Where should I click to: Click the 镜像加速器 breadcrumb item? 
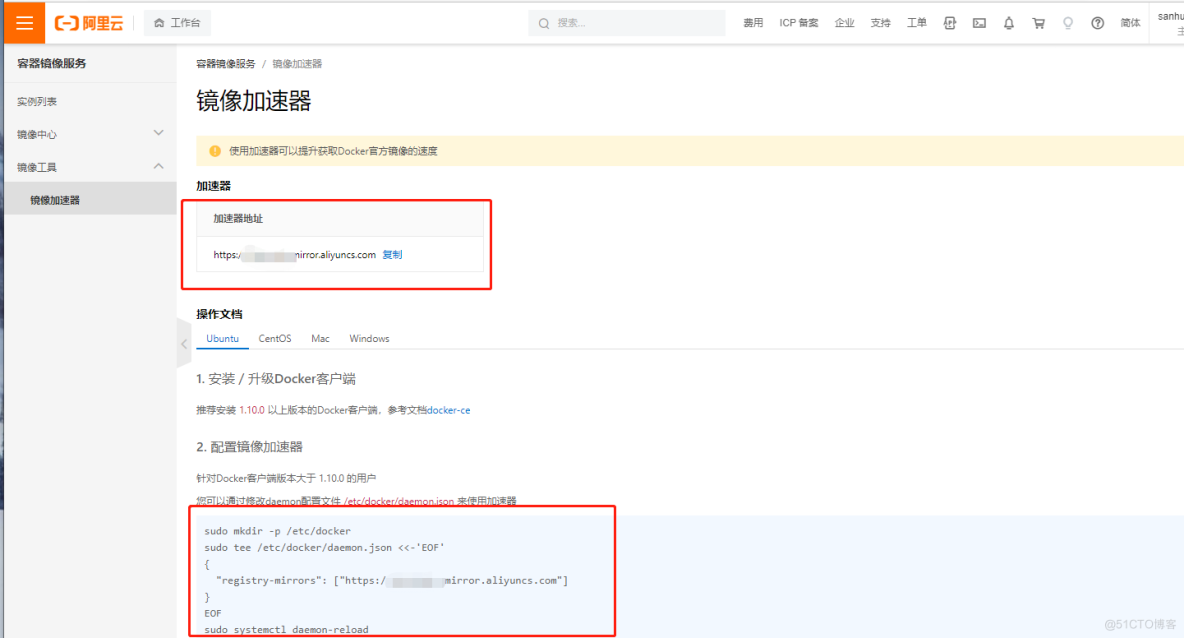click(x=297, y=64)
